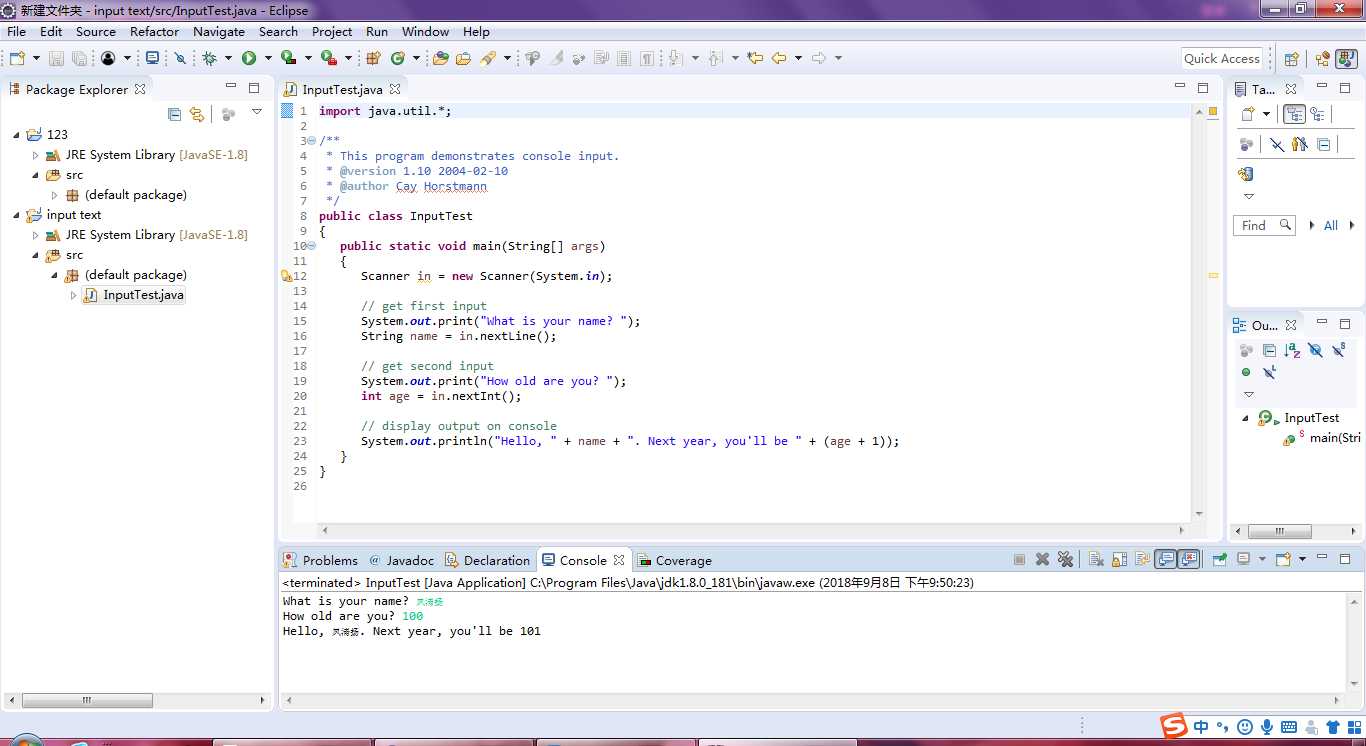Viewport: 1366px width, 746px height.
Task: Click Remove Launch icon in Console
Action: [x=1042, y=560]
